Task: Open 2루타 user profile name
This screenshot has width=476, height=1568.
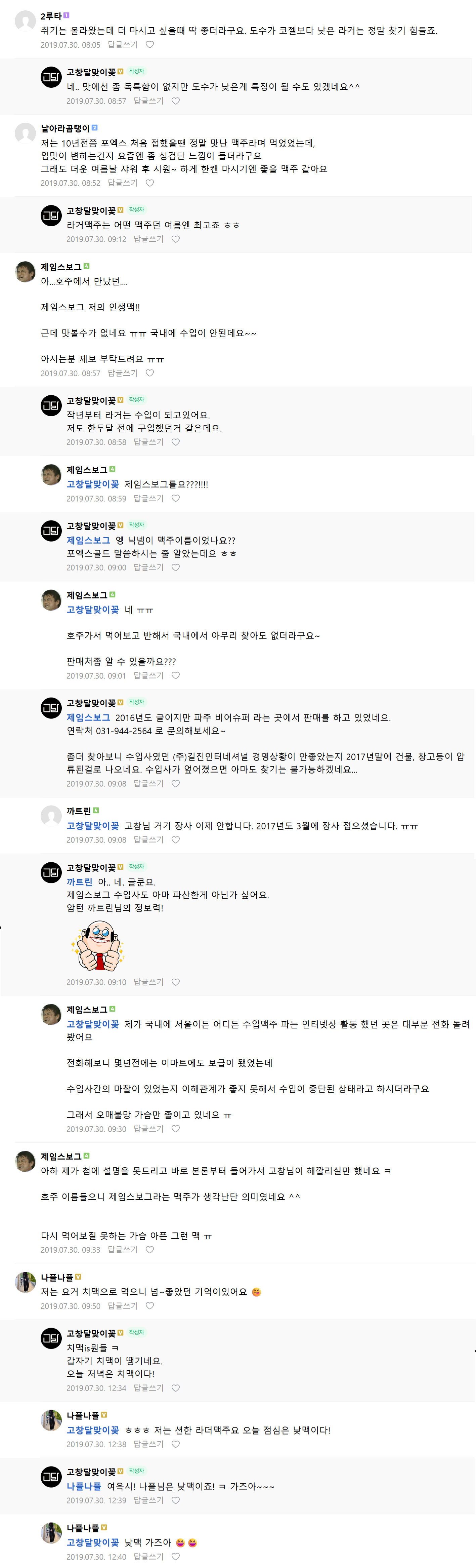Action: point(51,16)
